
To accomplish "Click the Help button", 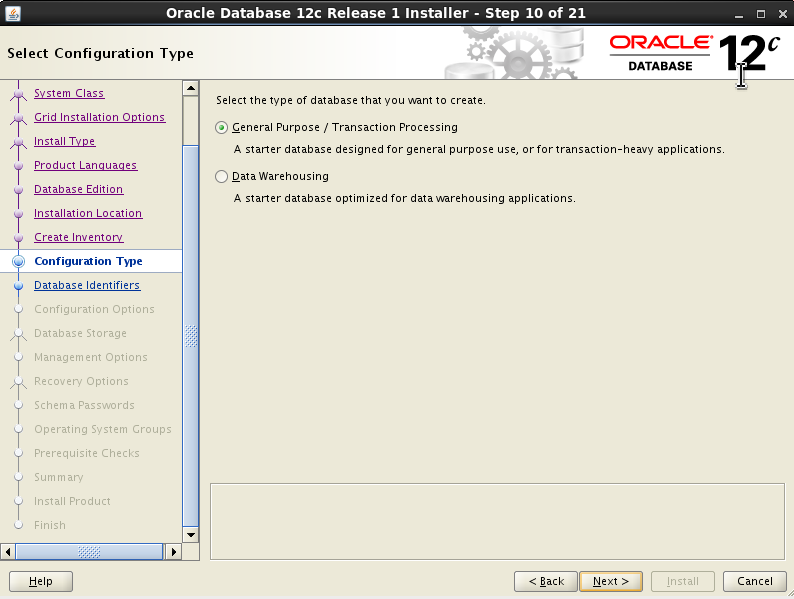I will 41,581.
